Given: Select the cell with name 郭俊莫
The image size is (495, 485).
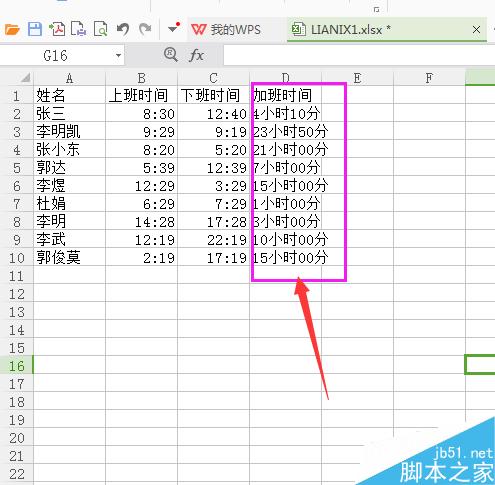Looking at the screenshot, I should (x=69, y=257).
